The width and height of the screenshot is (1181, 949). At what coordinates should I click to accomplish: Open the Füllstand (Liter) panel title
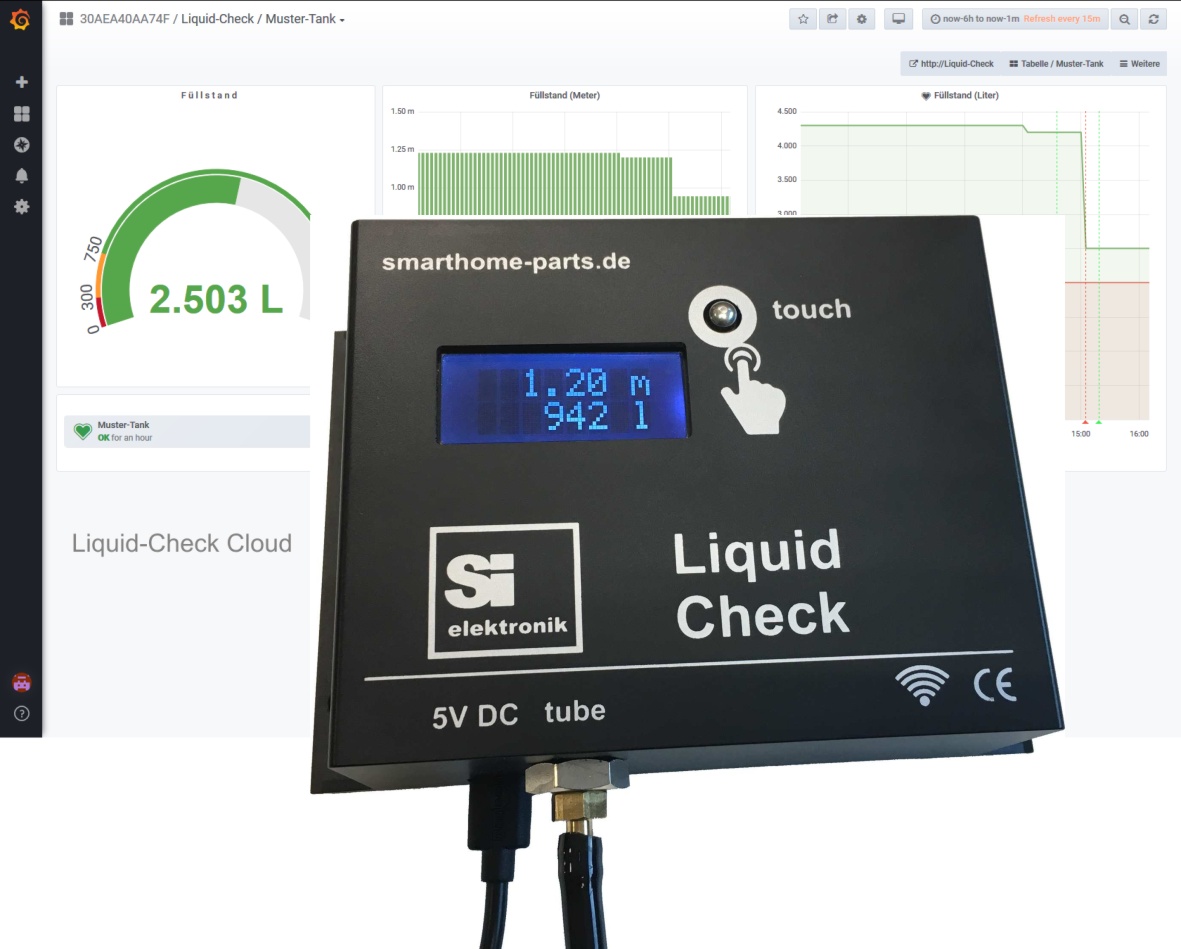coord(966,96)
